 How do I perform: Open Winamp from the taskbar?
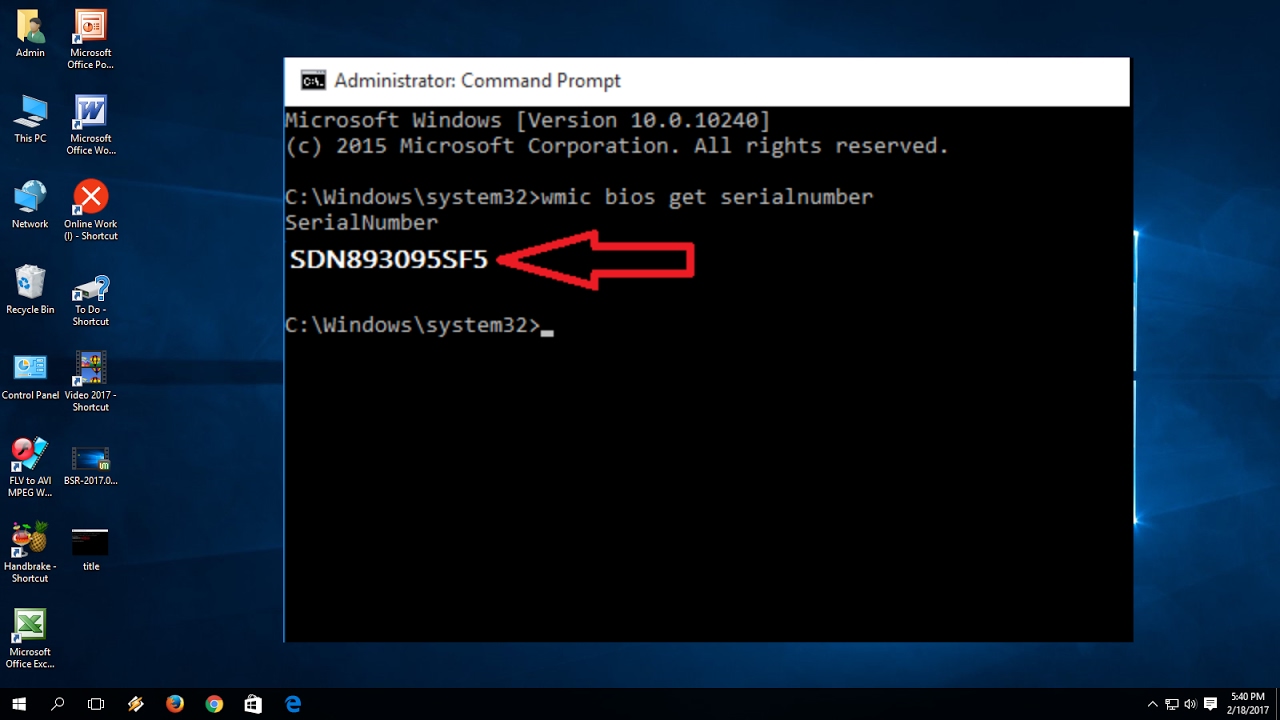point(134,704)
